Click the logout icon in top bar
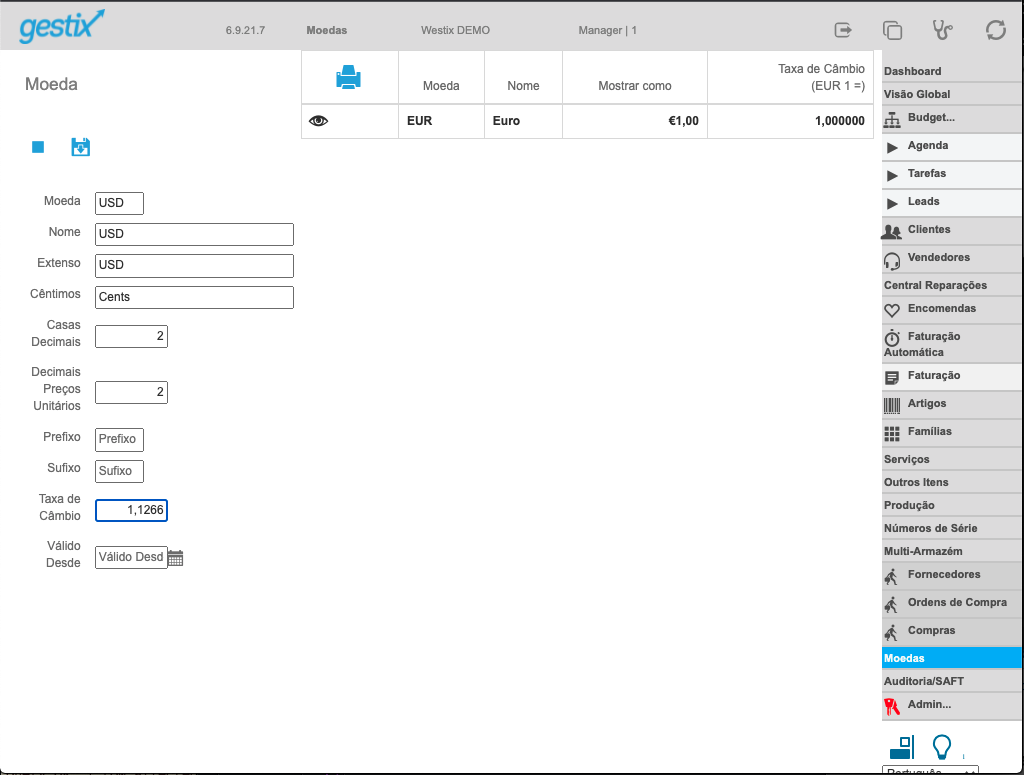Viewport: 1024px width, 775px height. pyautogui.click(x=843, y=30)
